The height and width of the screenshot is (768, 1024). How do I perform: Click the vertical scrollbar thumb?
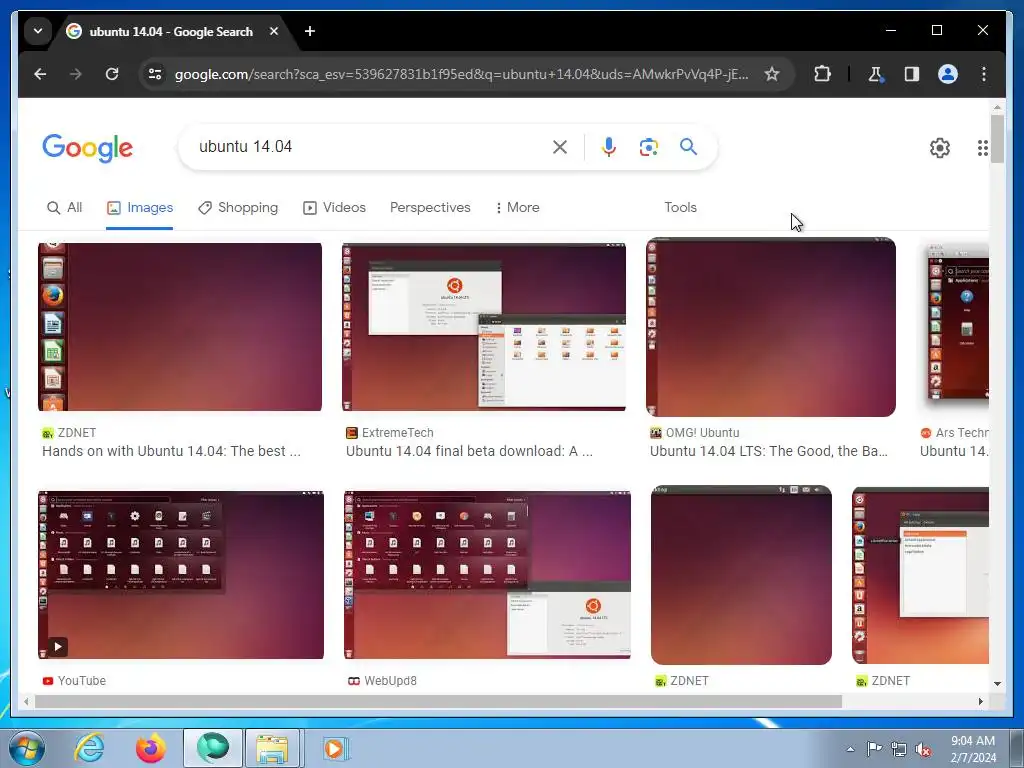997,138
